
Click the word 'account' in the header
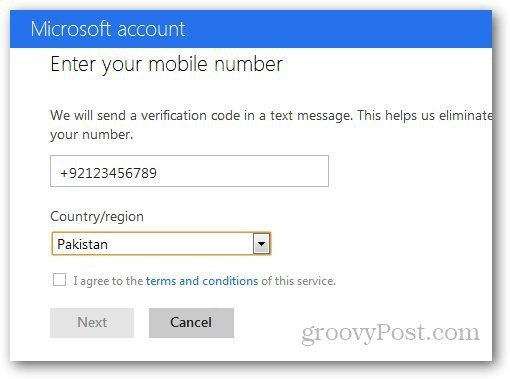151,29
